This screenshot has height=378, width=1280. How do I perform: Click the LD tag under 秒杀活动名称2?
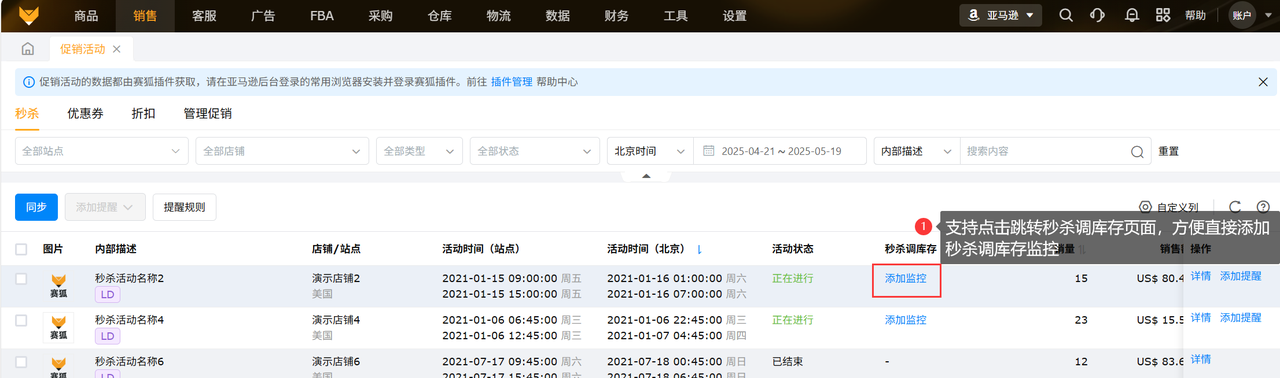coord(107,295)
